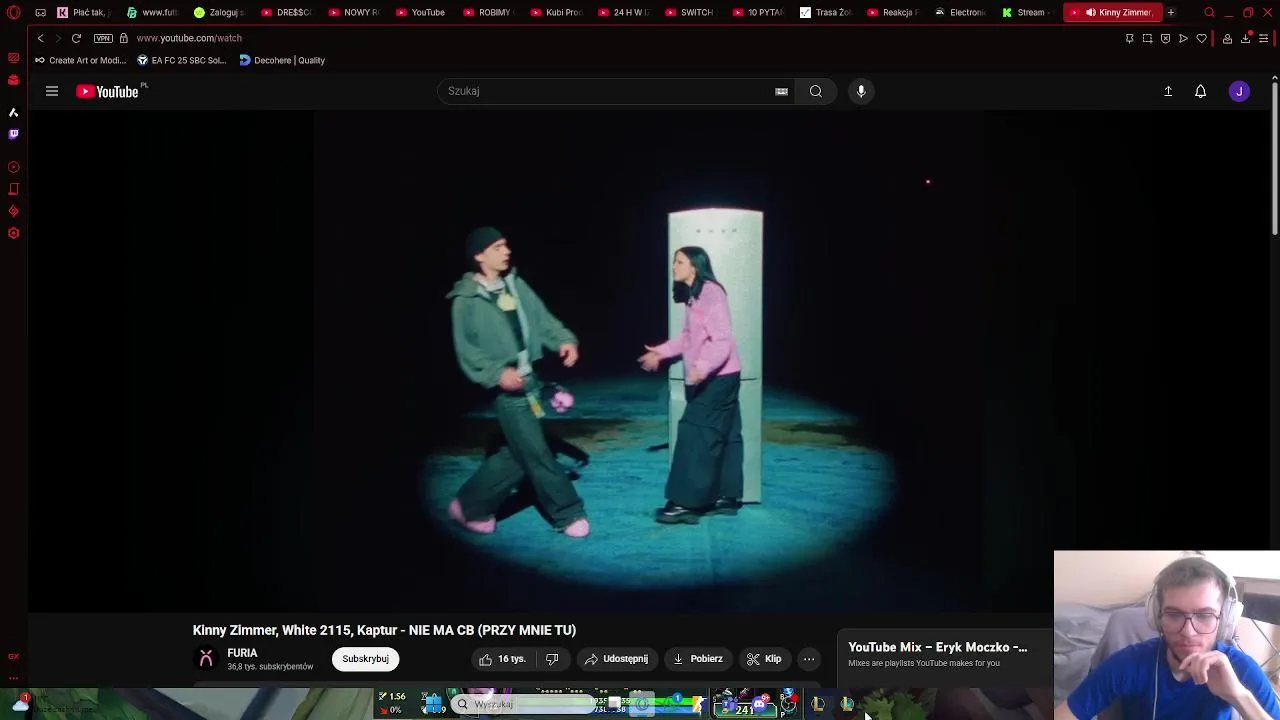Image resolution: width=1280 pixels, height=720 pixels.
Task: Open a new browser tab with plus
Action: click(1171, 12)
